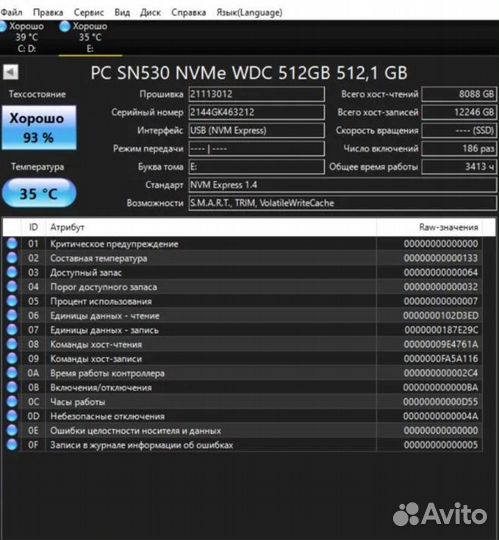Open the Сервис menu
This screenshot has height=540, width=499.
tap(89, 12)
